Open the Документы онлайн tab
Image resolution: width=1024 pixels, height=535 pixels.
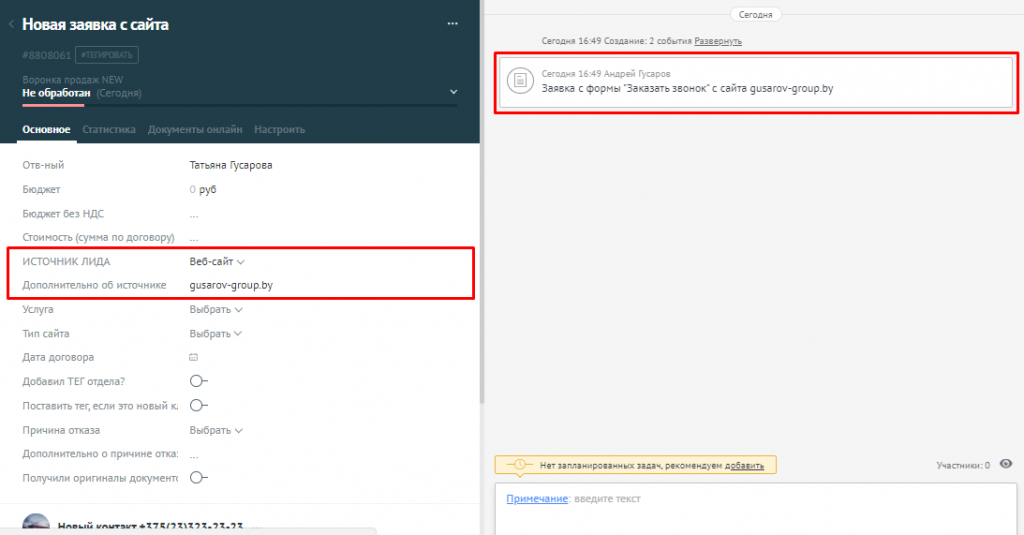pyautogui.click(x=195, y=129)
